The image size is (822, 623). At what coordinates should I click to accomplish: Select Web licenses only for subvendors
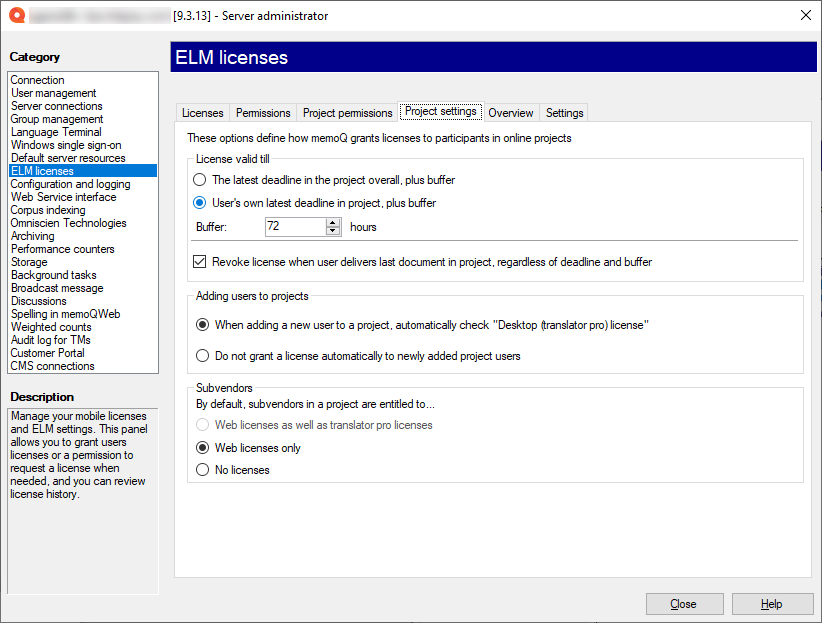[201, 447]
